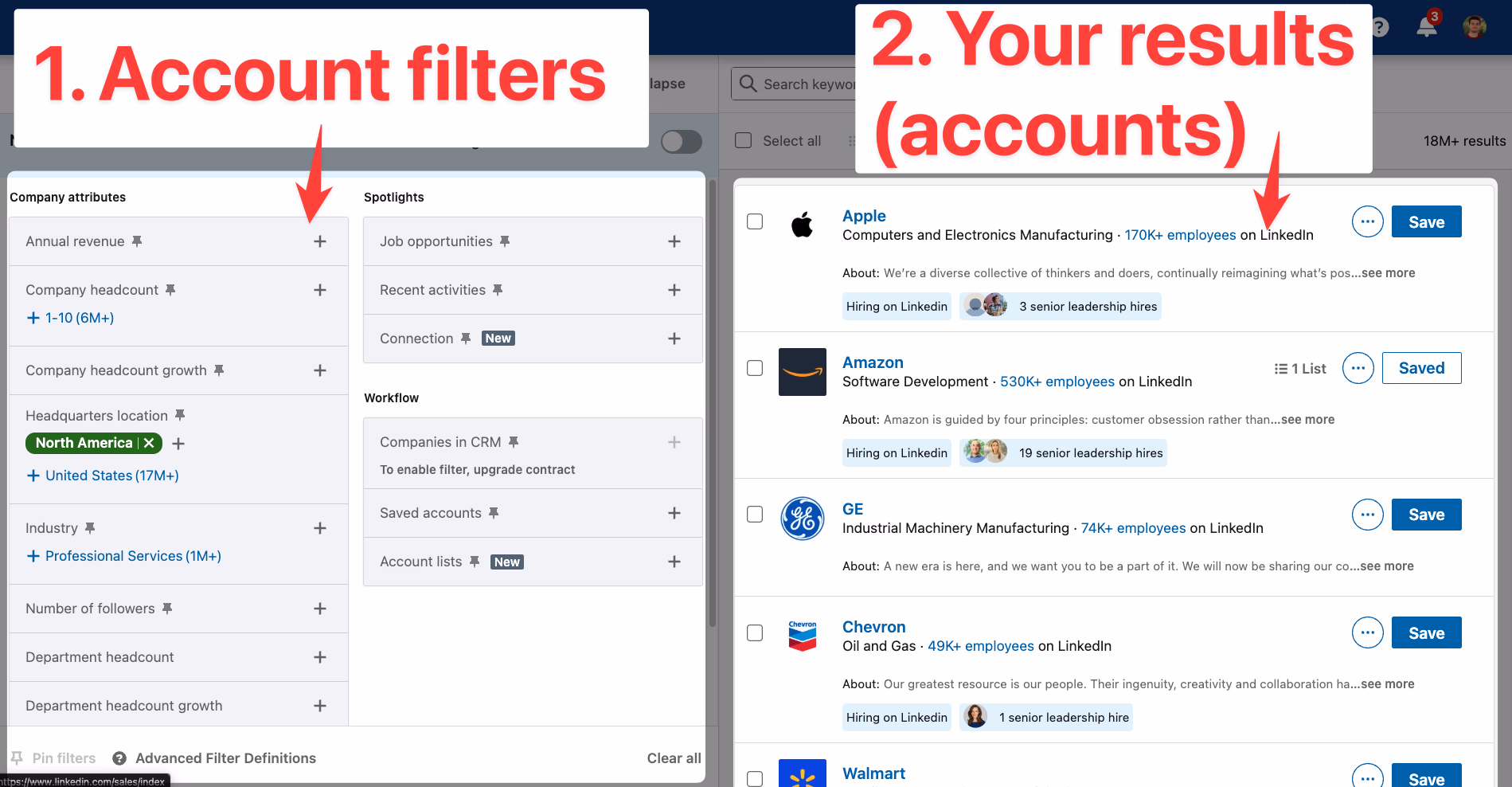Expand the Company headcount growth filter
Image resolution: width=1512 pixels, height=787 pixels.
pos(320,370)
